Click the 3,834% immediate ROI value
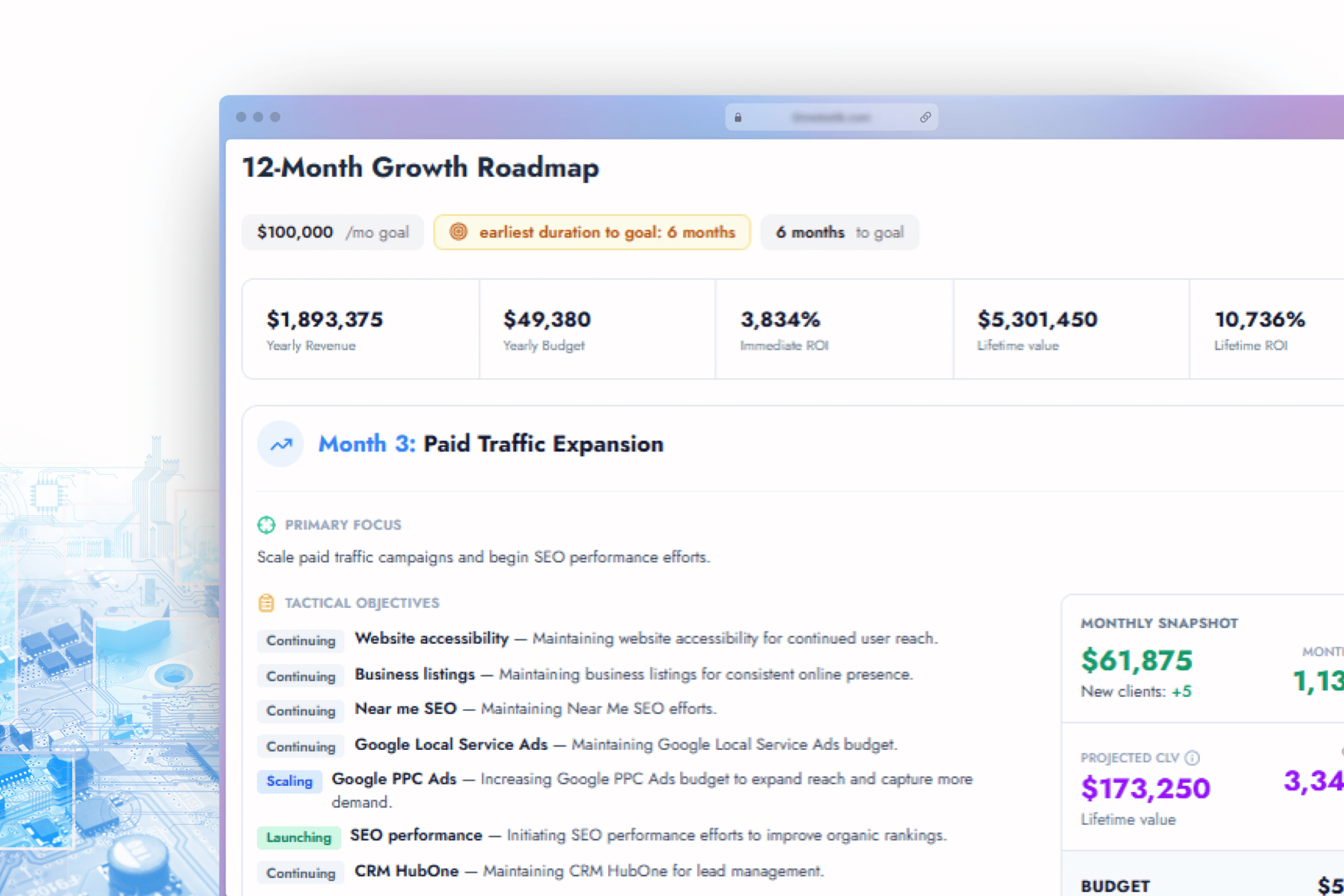 coord(781,319)
